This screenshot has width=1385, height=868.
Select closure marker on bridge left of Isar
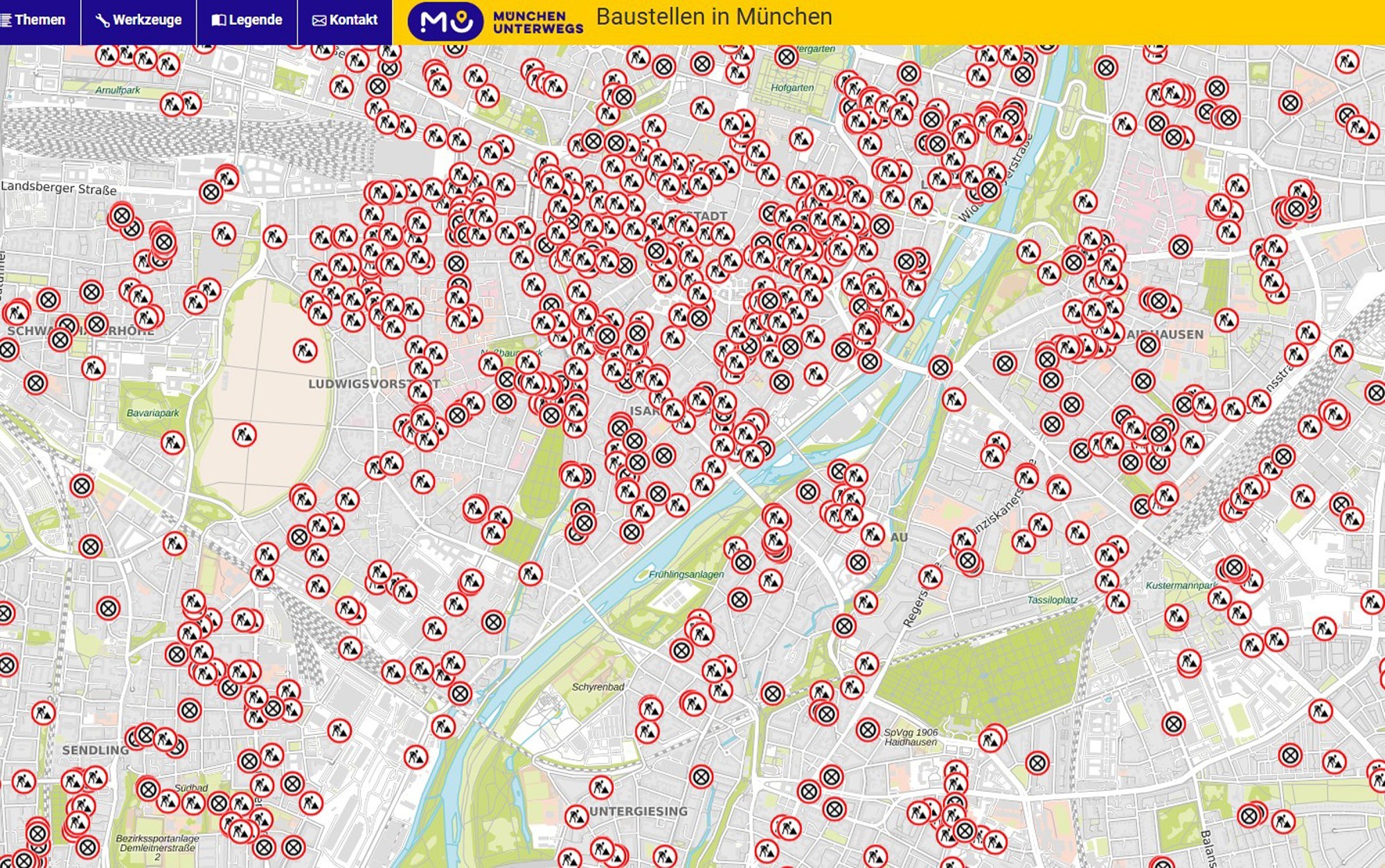[940, 368]
